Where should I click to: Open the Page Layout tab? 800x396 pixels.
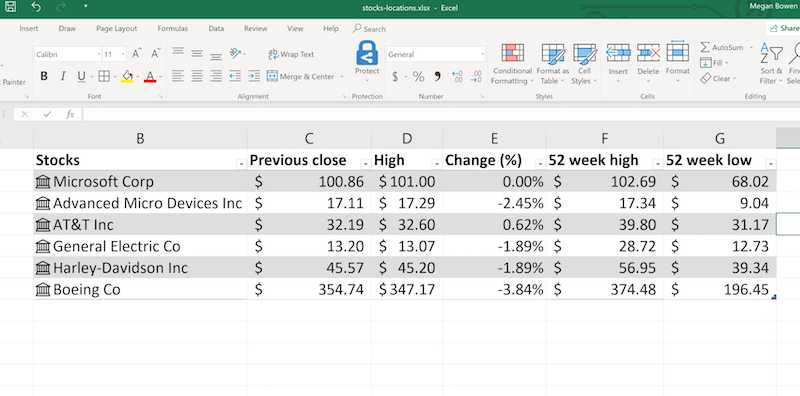[116, 29]
